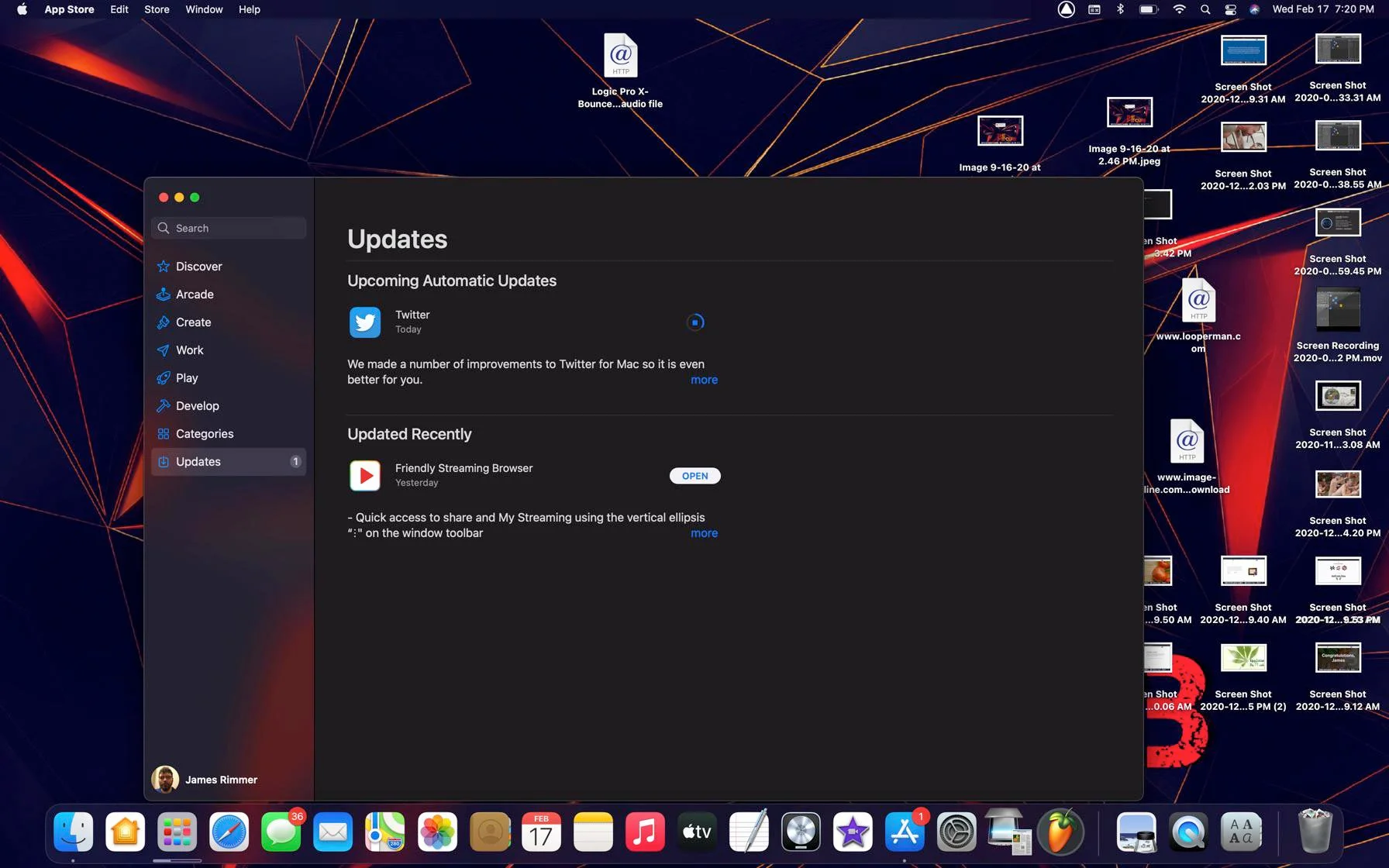Expand Twitter update notes with more

pos(704,380)
